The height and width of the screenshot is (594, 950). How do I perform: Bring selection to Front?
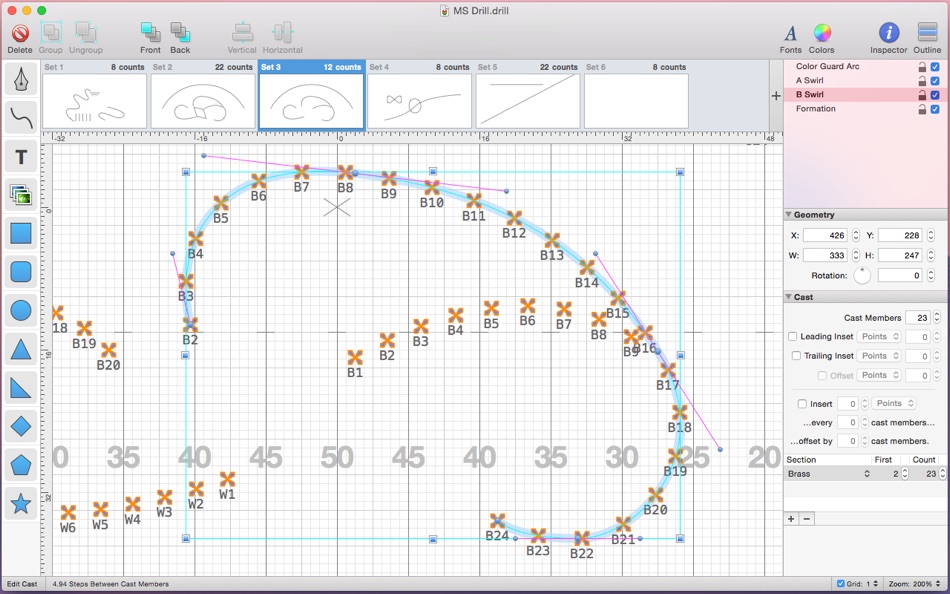pos(150,33)
